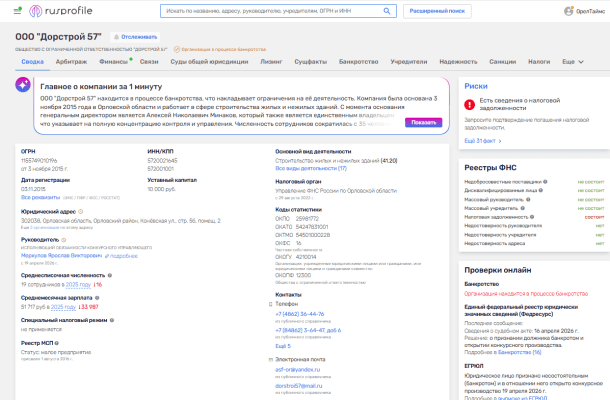The width and height of the screenshot is (610, 400).
Task: Open the ОреоТаймс user profile avatar
Action: (567, 11)
